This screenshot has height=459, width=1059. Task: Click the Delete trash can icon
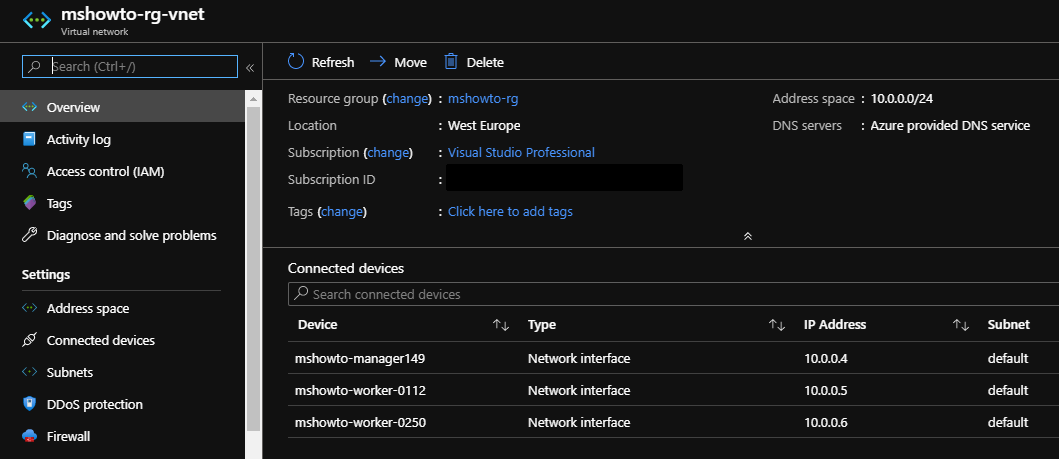[450, 61]
